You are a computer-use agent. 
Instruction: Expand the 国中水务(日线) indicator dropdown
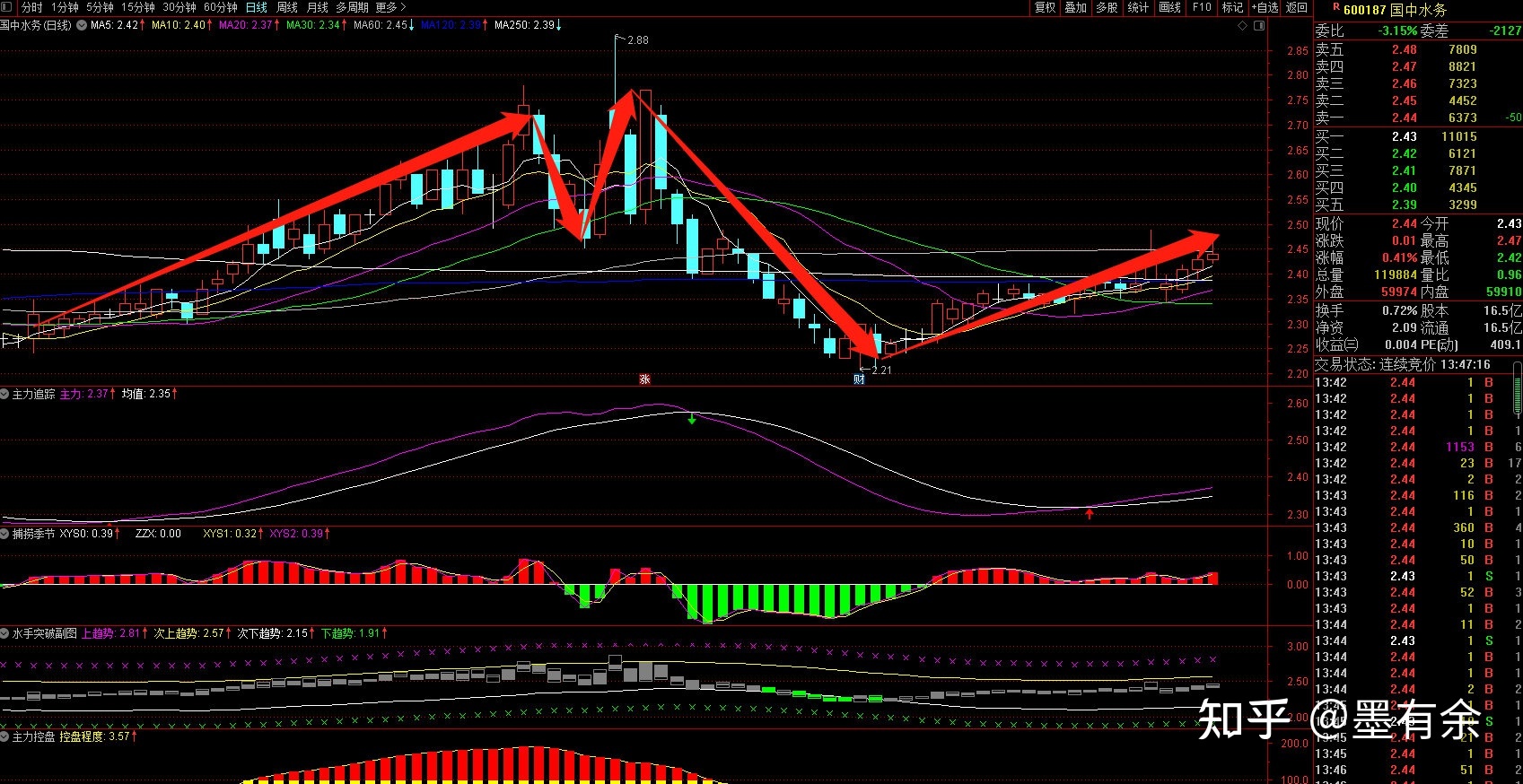[81, 25]
